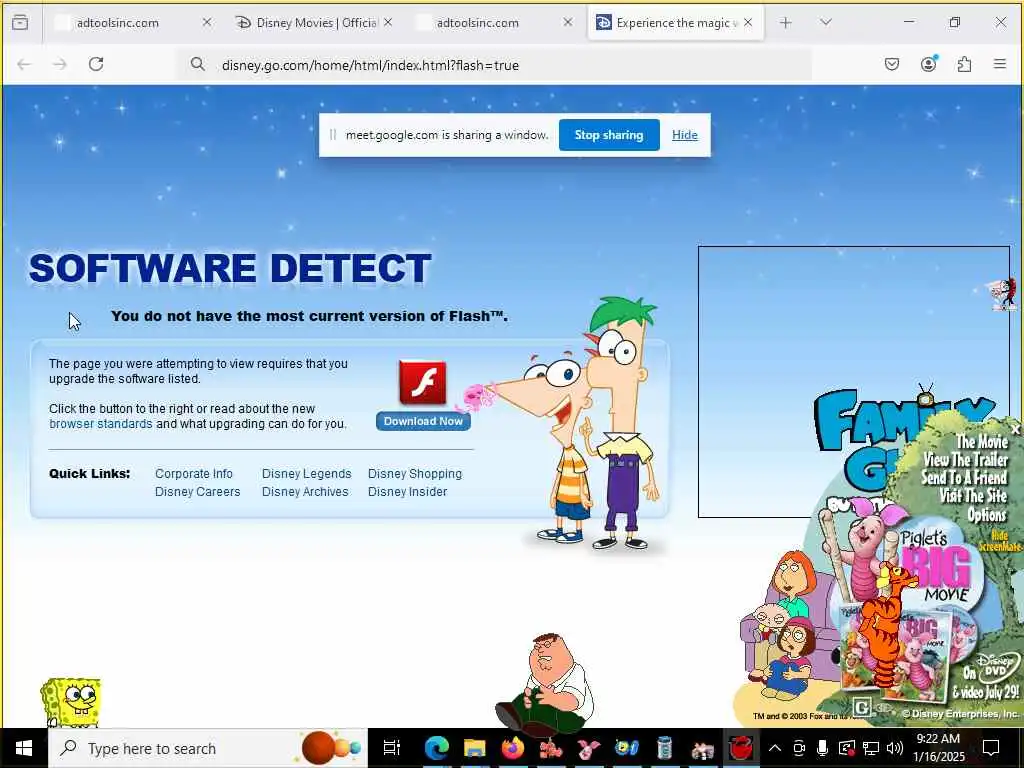This screenshot has width=1024, height=768.
Task: Switch to the Disney Movies | Official tab
Action: (317, 23)
